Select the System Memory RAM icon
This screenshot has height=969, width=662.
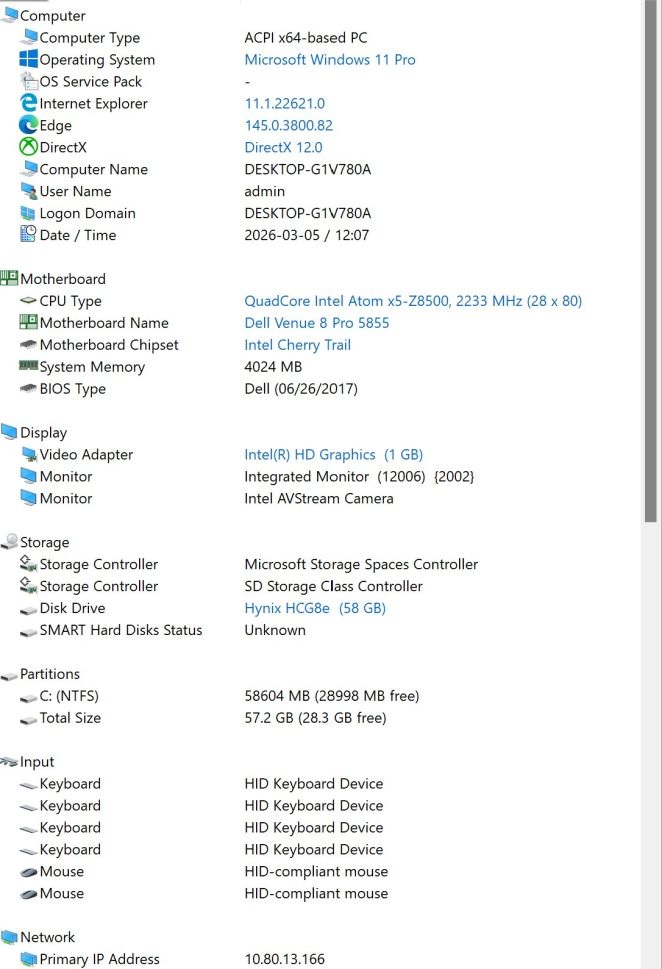click(28, 367)
